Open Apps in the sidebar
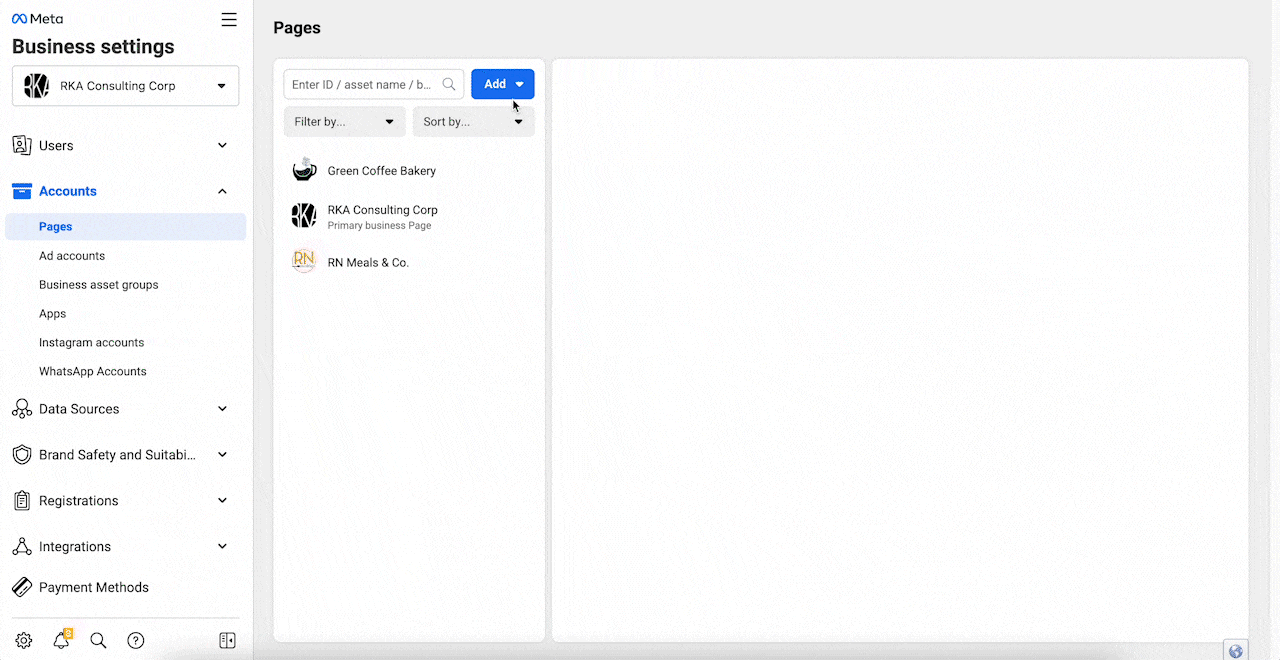The image size is (1280, 660). [x=53, y=314]
